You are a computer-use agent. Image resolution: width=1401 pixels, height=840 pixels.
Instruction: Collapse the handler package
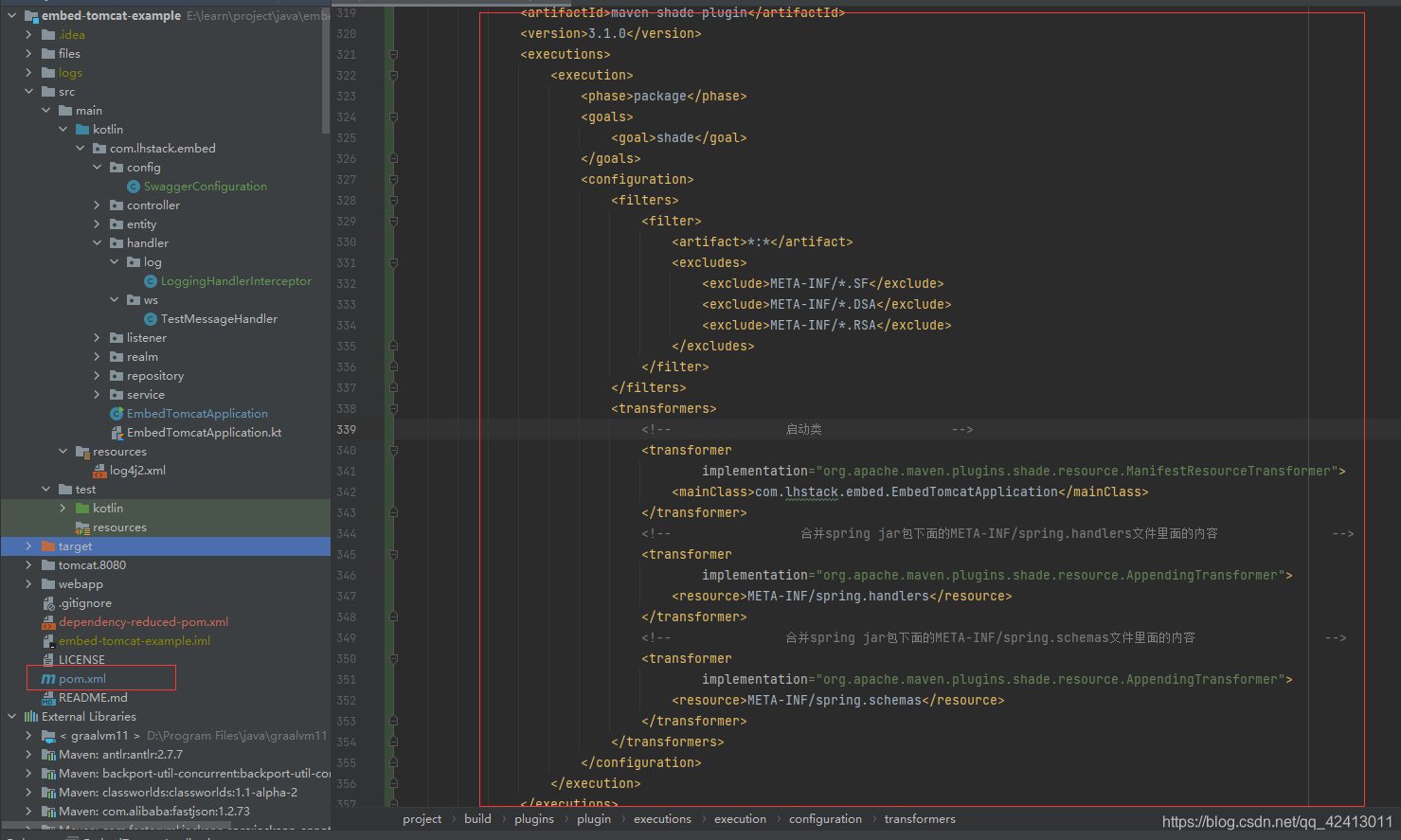tap(97, 243)
